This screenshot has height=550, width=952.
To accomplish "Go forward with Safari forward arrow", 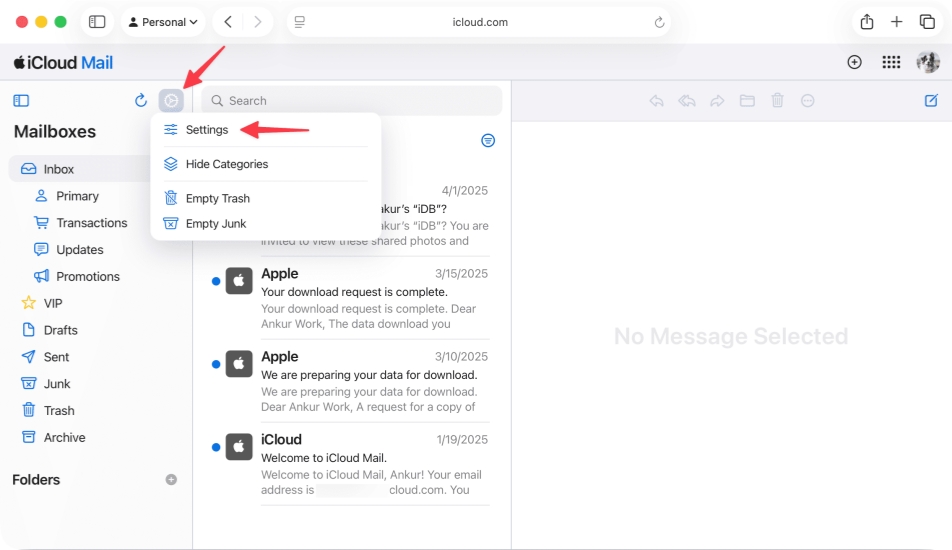I will coord(257,22).
